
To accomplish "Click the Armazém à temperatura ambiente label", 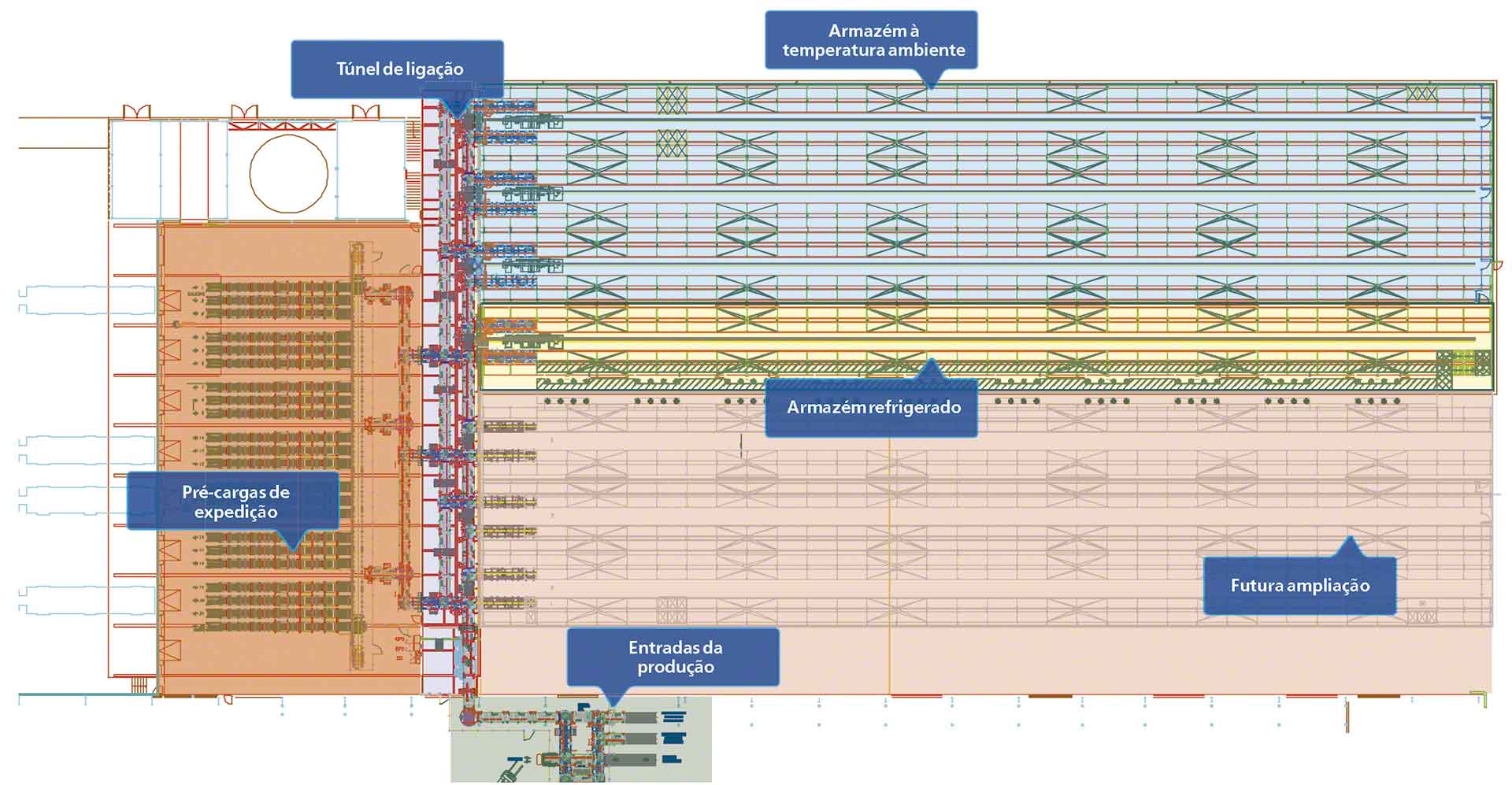I will point(872,40).
